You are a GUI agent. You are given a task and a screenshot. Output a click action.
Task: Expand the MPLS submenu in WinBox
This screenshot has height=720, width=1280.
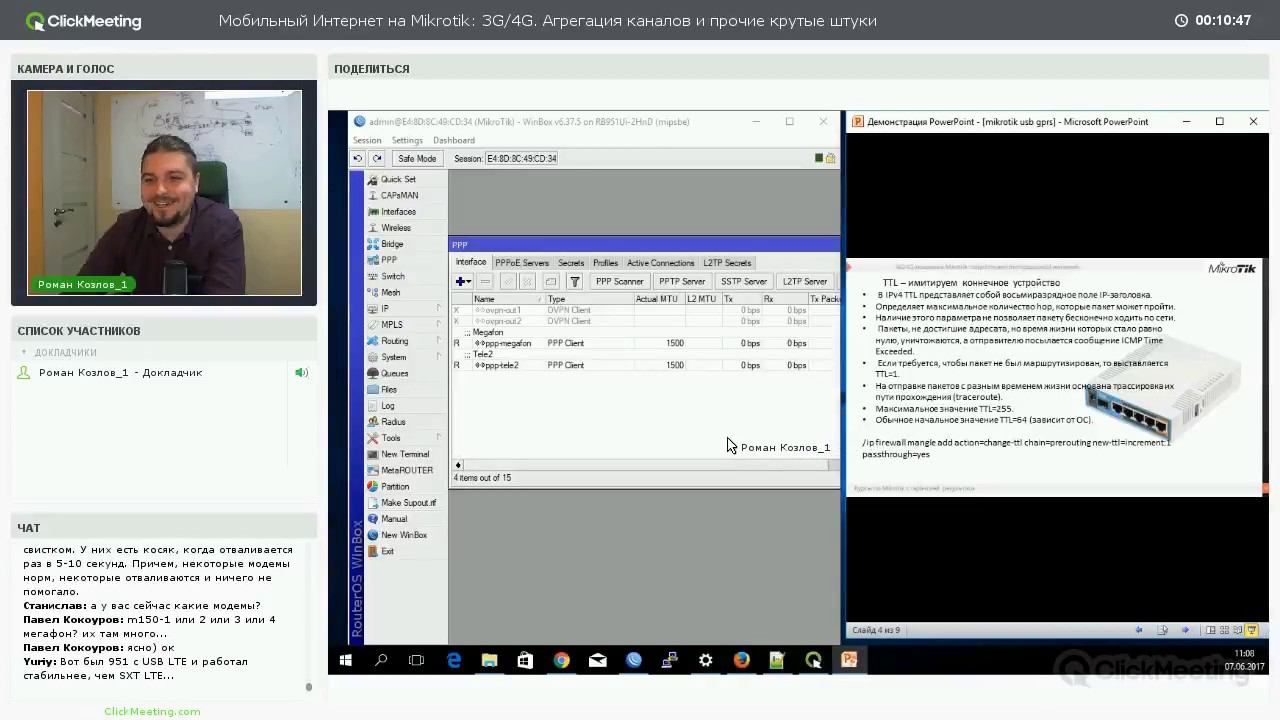click(x=438, y=325)
